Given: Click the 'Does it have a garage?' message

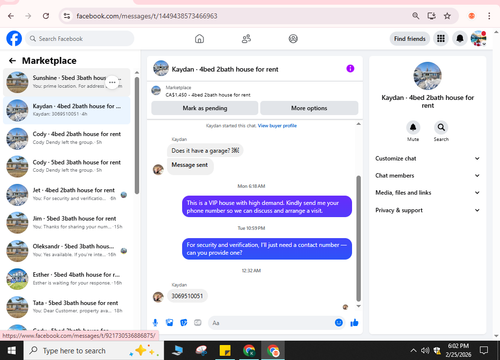Looking at the screenshot, I should click(x=205, y=151).
